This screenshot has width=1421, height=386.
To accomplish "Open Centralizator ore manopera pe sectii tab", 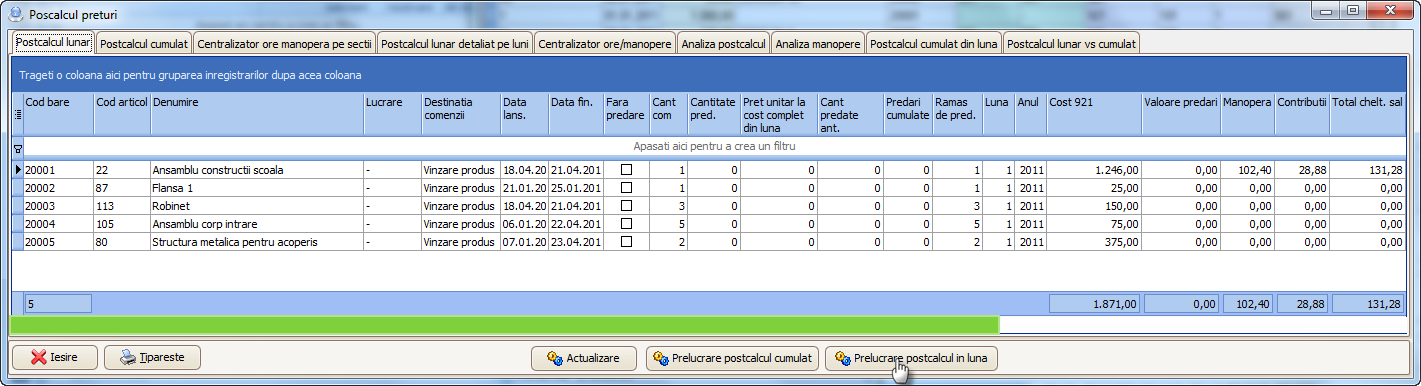I will (x=285, y=44).
